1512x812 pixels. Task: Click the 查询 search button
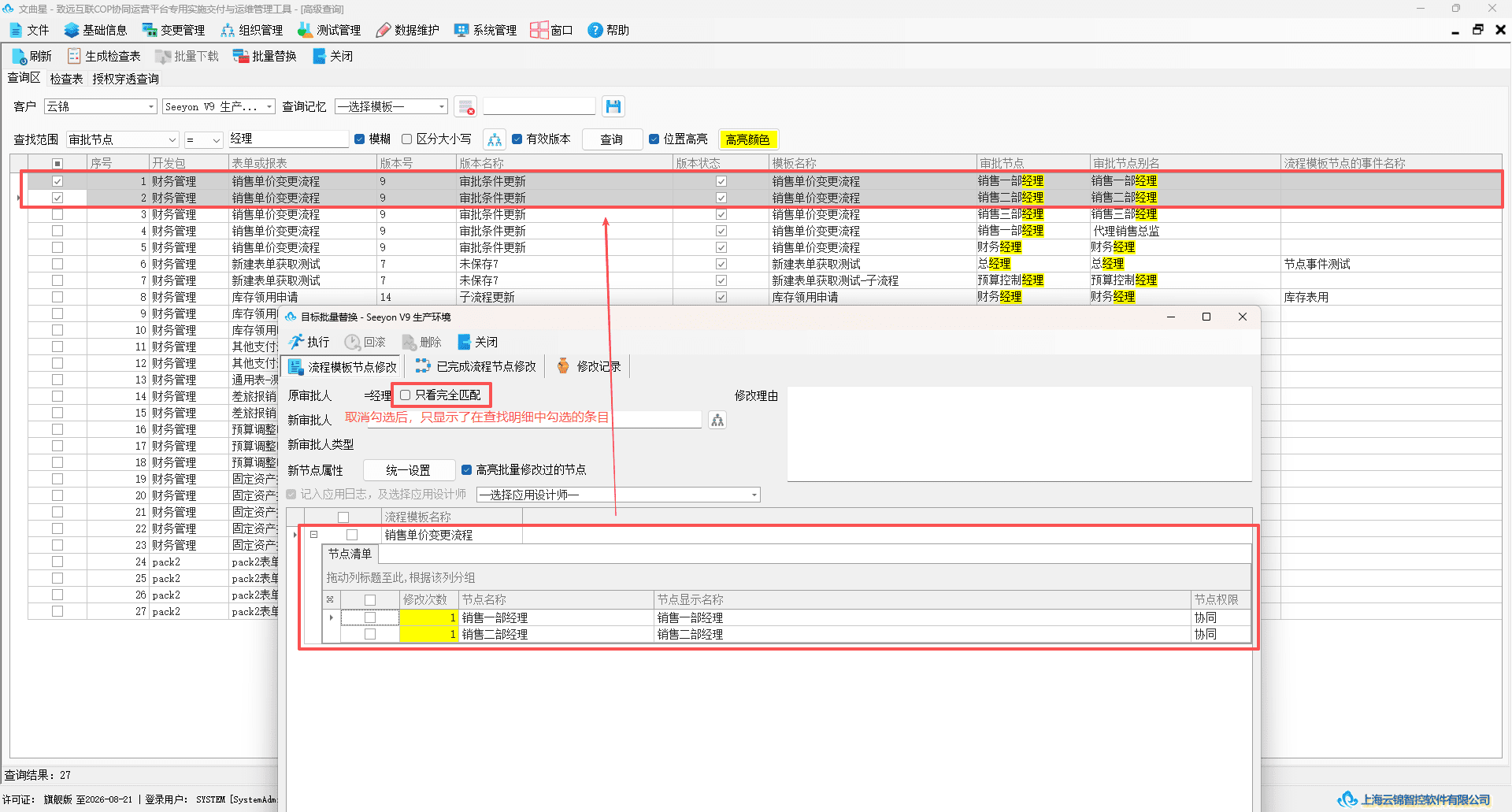pos(612,139)
